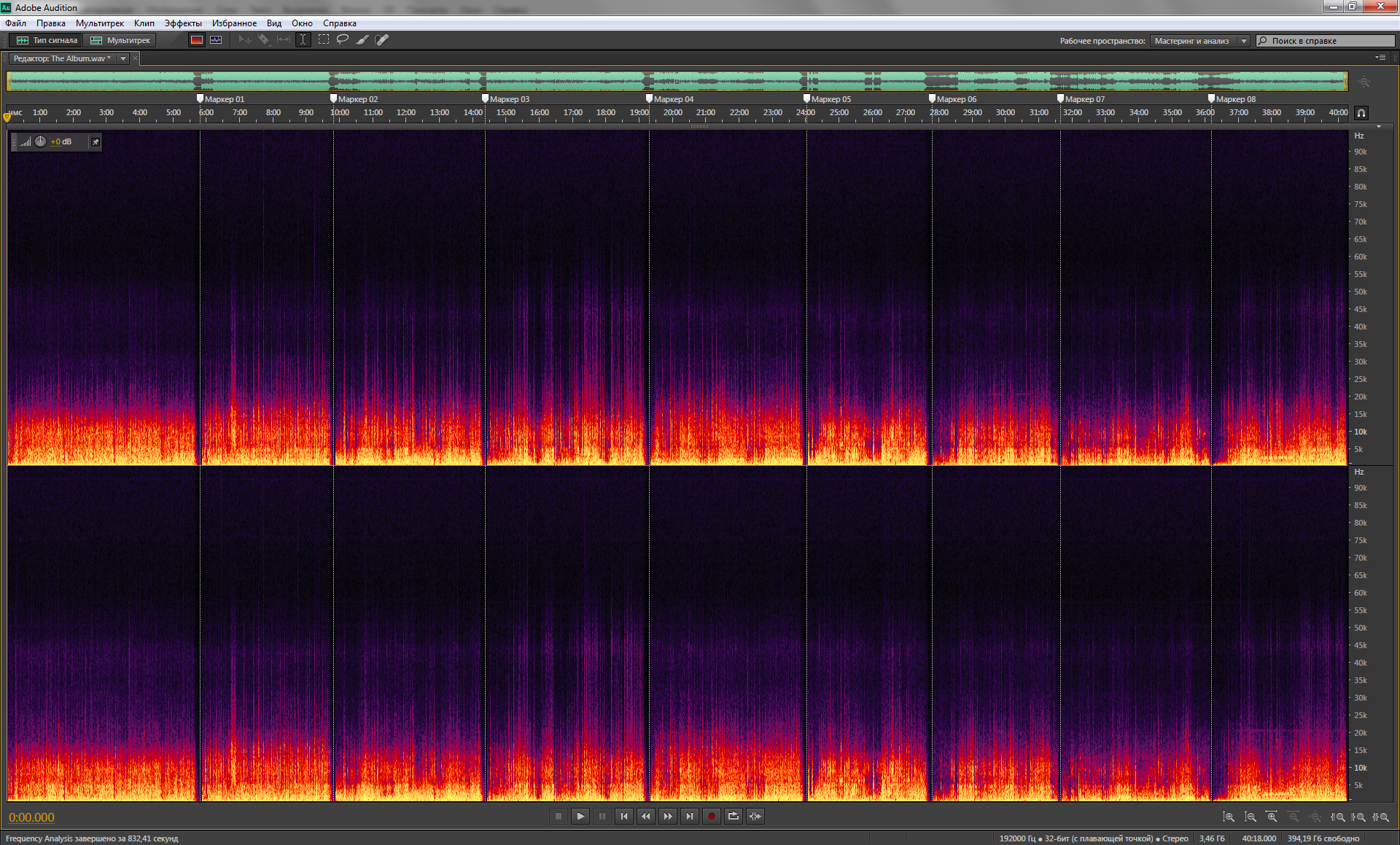Open the Эффекты menu
Screen dimensions: 1400x845
(x=182, y=23)
